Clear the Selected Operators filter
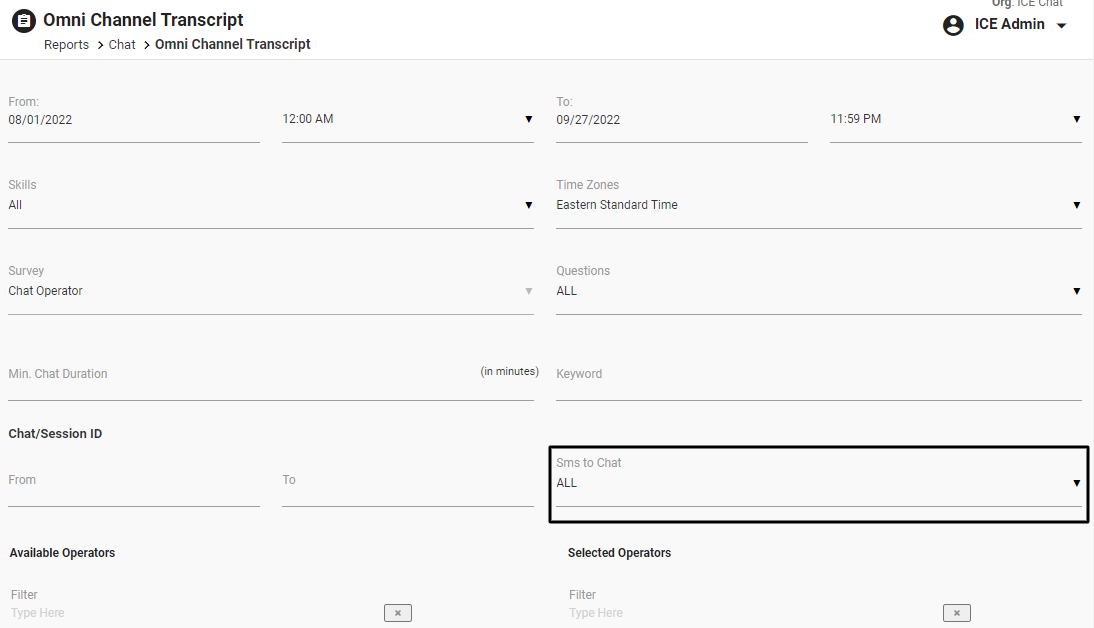 click(x=956, y=613)
